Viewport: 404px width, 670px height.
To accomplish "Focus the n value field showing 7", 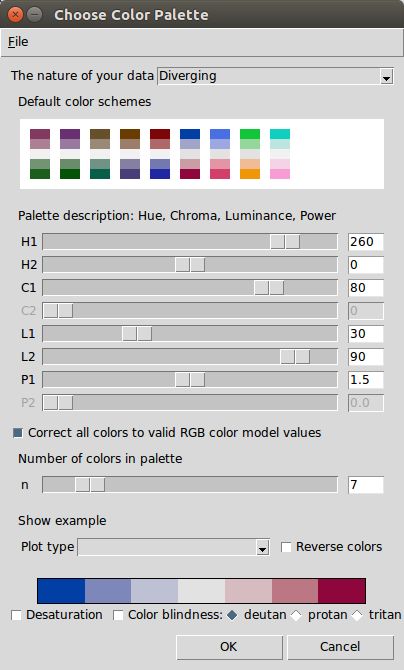I will click(366, 485).
